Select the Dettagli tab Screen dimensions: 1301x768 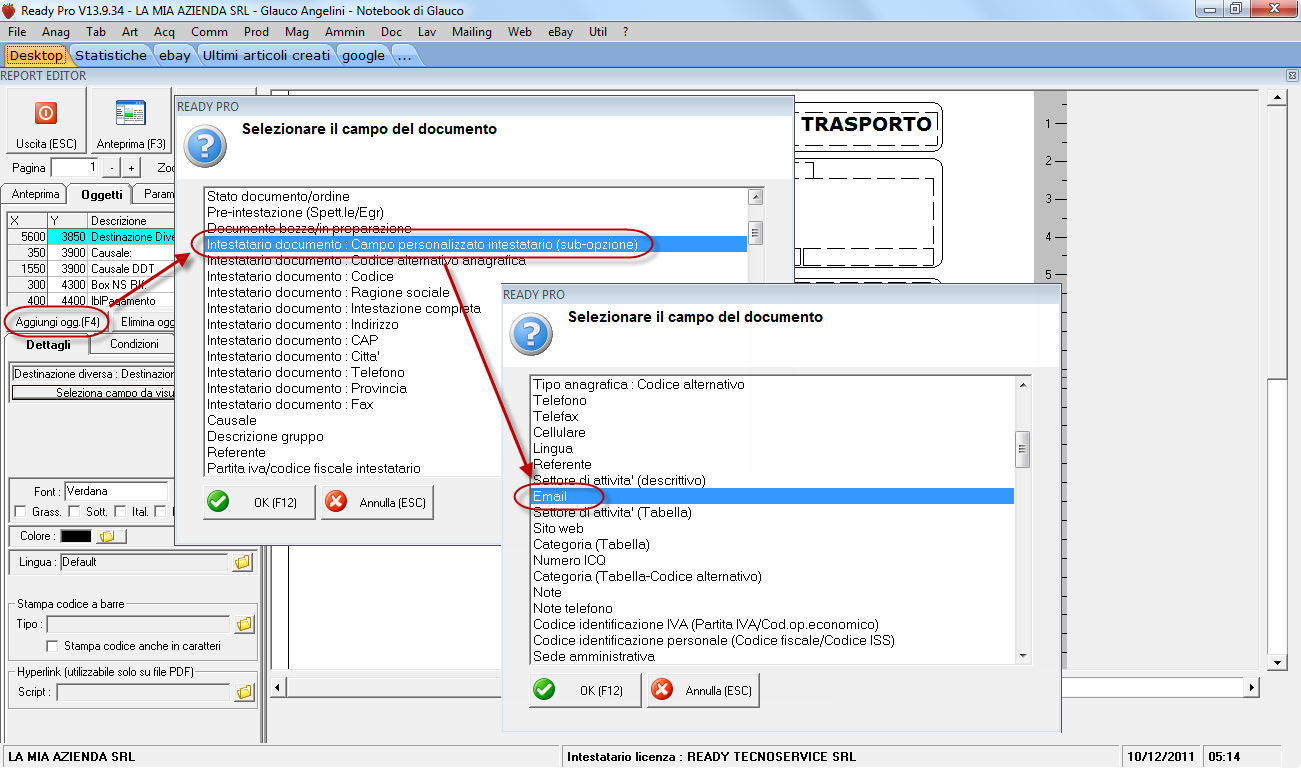49,344
